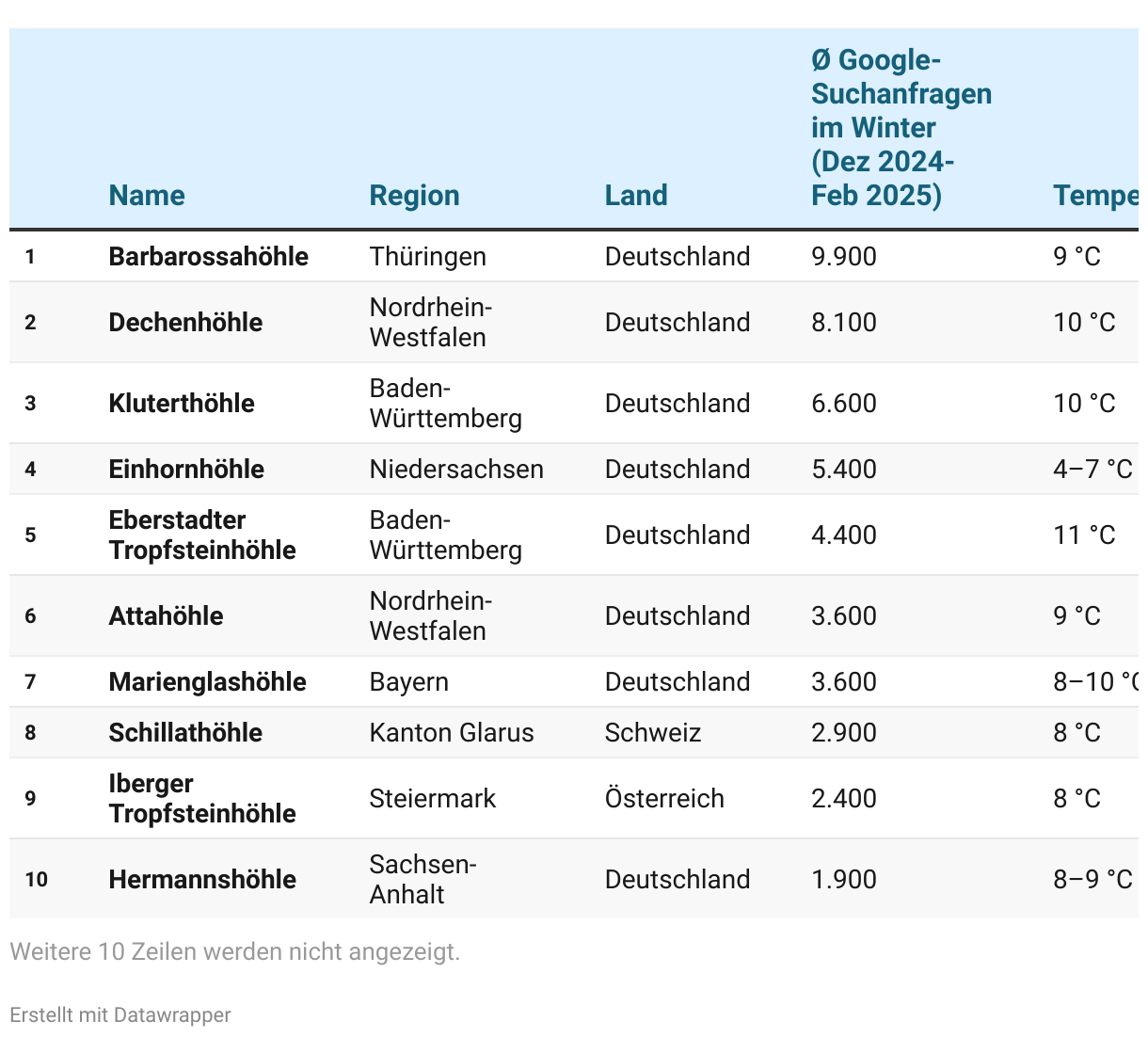Screen dimensions: 1148x1037
Task: Sort by the Region column header
Action: (414, 195)
